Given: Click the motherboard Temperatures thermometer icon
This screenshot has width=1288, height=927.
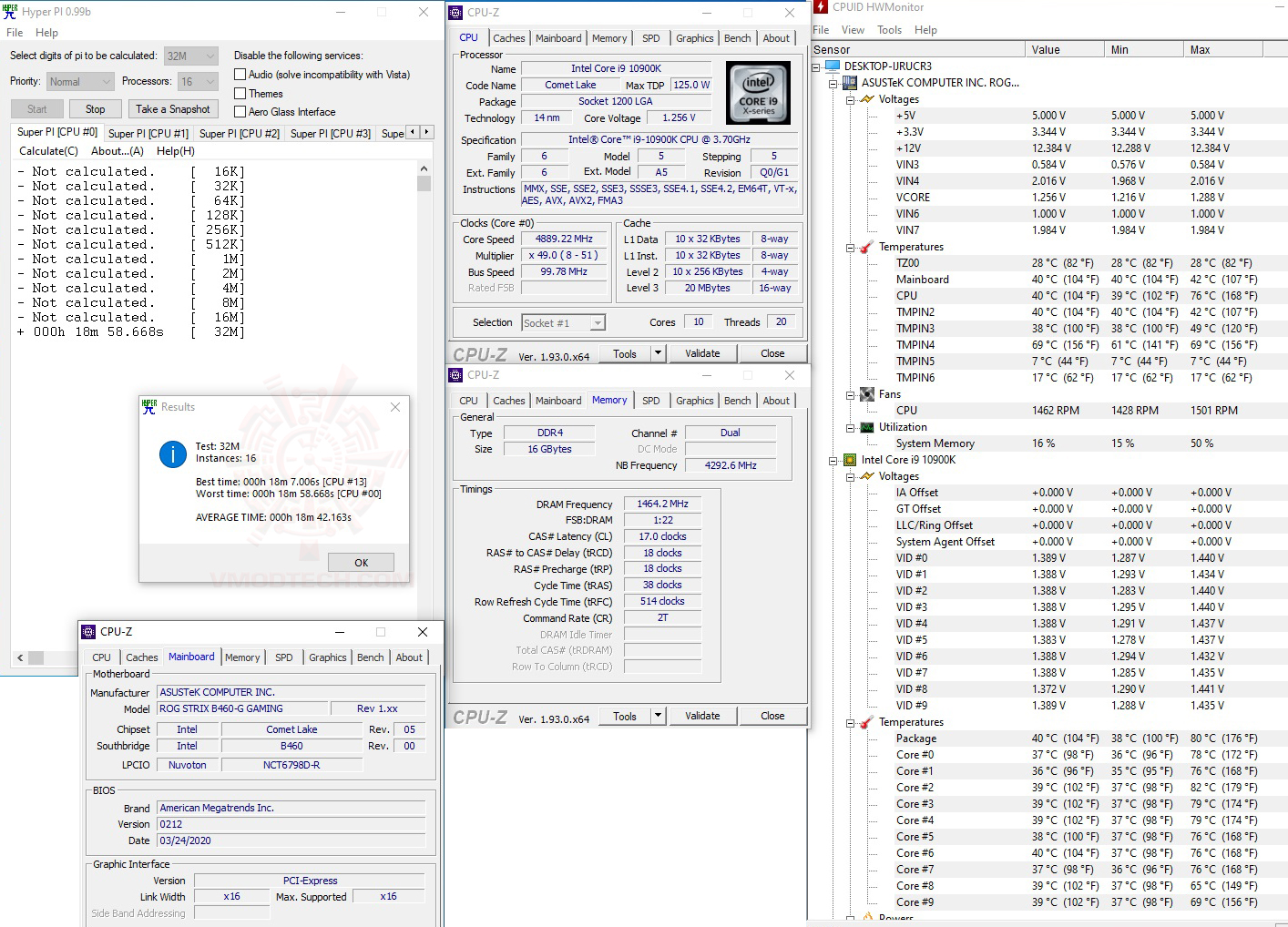Looking at the screenshot, I should click(x=867, y=247).
